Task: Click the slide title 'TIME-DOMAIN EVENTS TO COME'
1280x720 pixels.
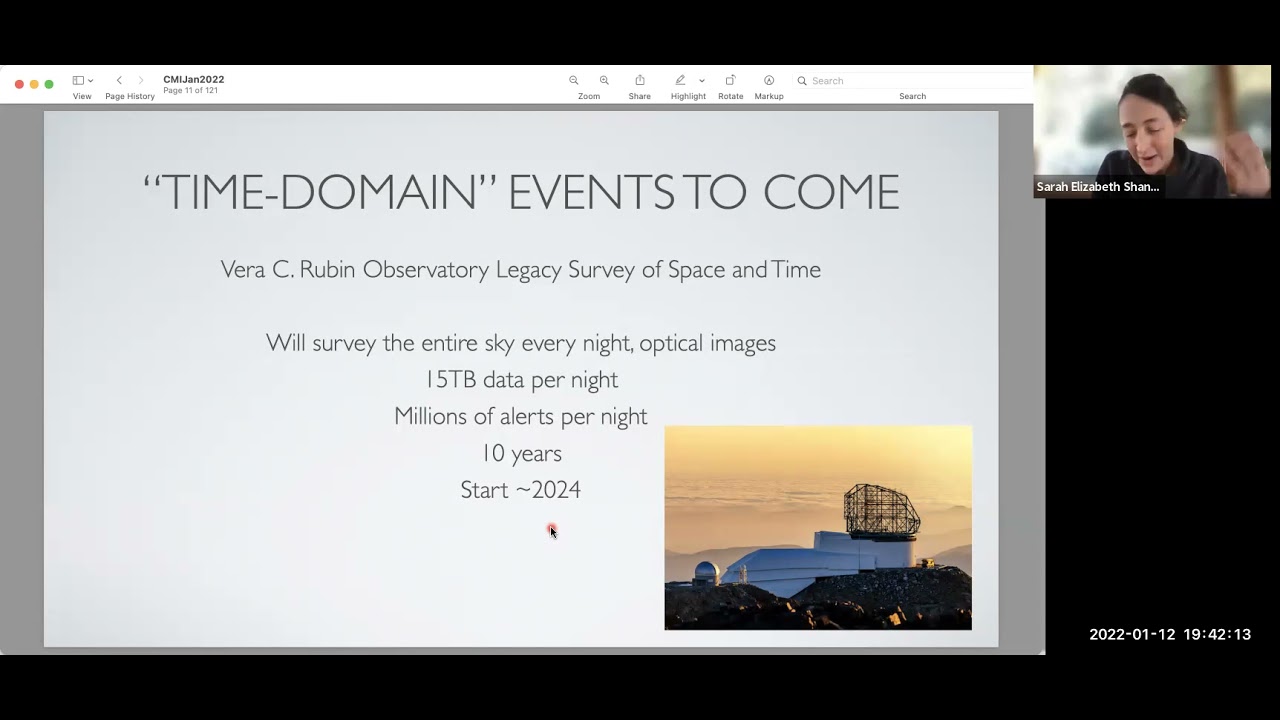Action: tap(521, 192)
